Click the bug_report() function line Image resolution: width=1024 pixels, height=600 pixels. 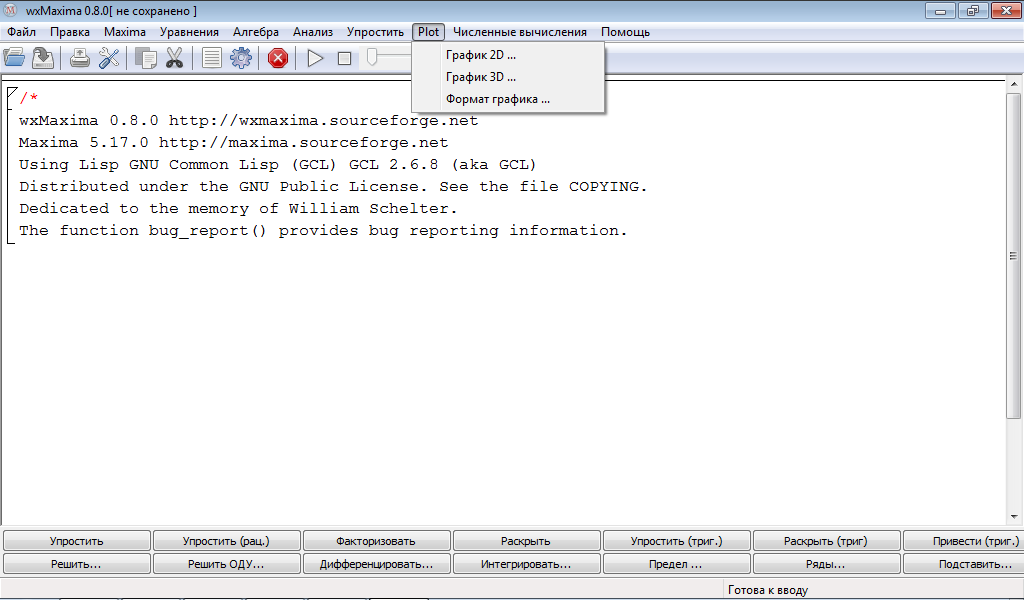(323, 230)
